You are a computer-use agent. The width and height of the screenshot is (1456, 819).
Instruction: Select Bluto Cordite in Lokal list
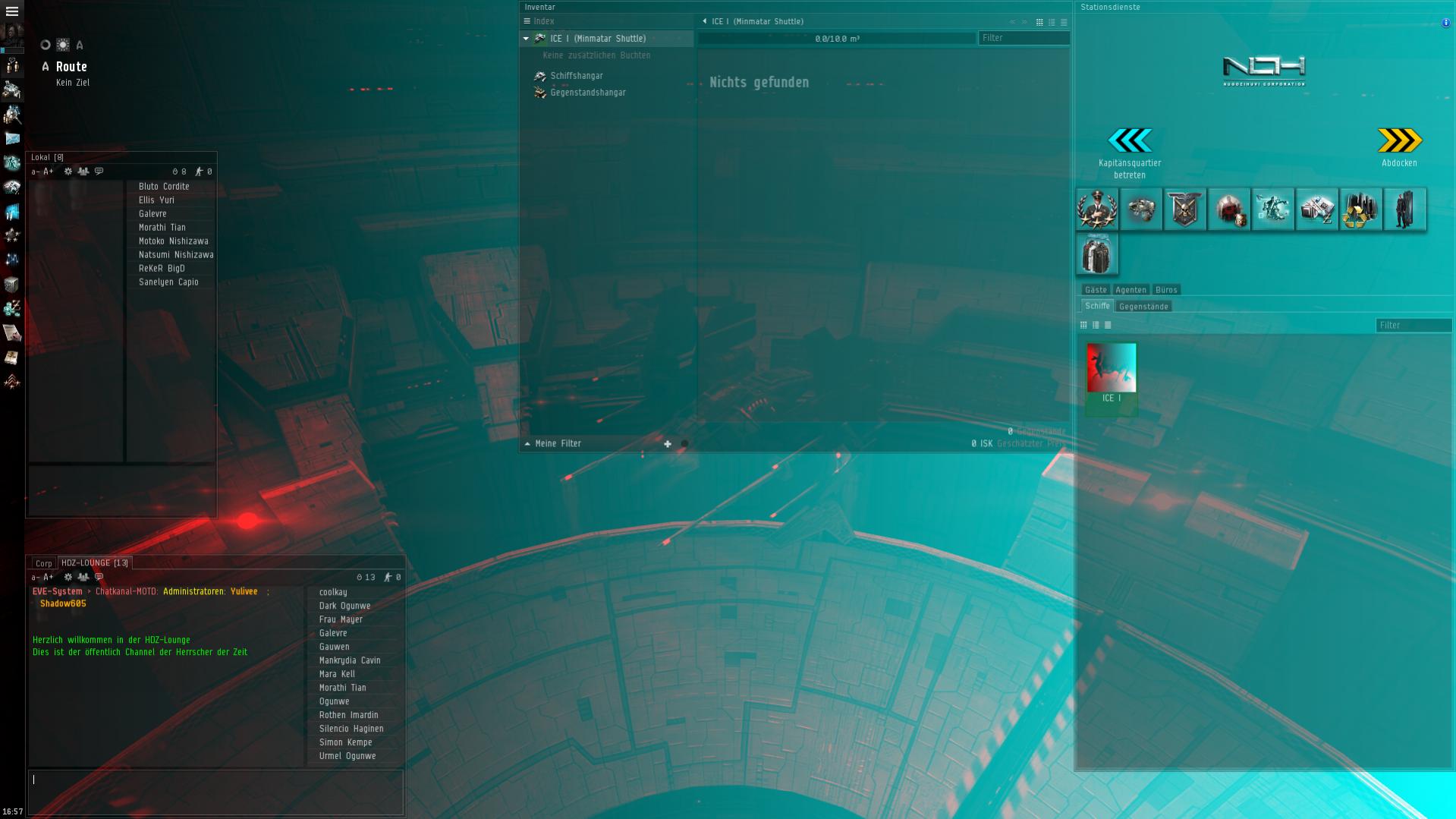(x=164, y=187)
